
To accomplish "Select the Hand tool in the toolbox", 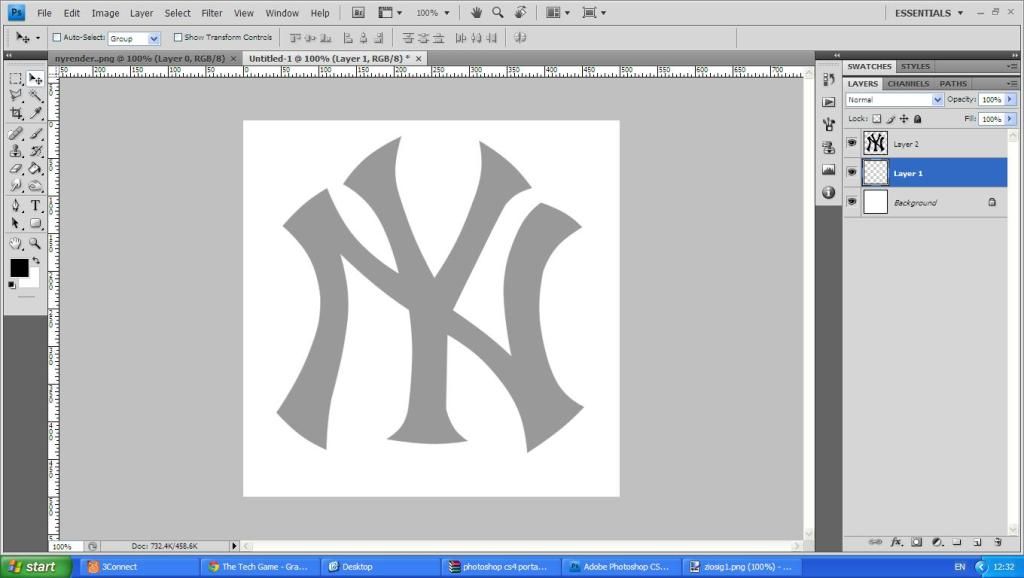I will click(x=16, y=244).
